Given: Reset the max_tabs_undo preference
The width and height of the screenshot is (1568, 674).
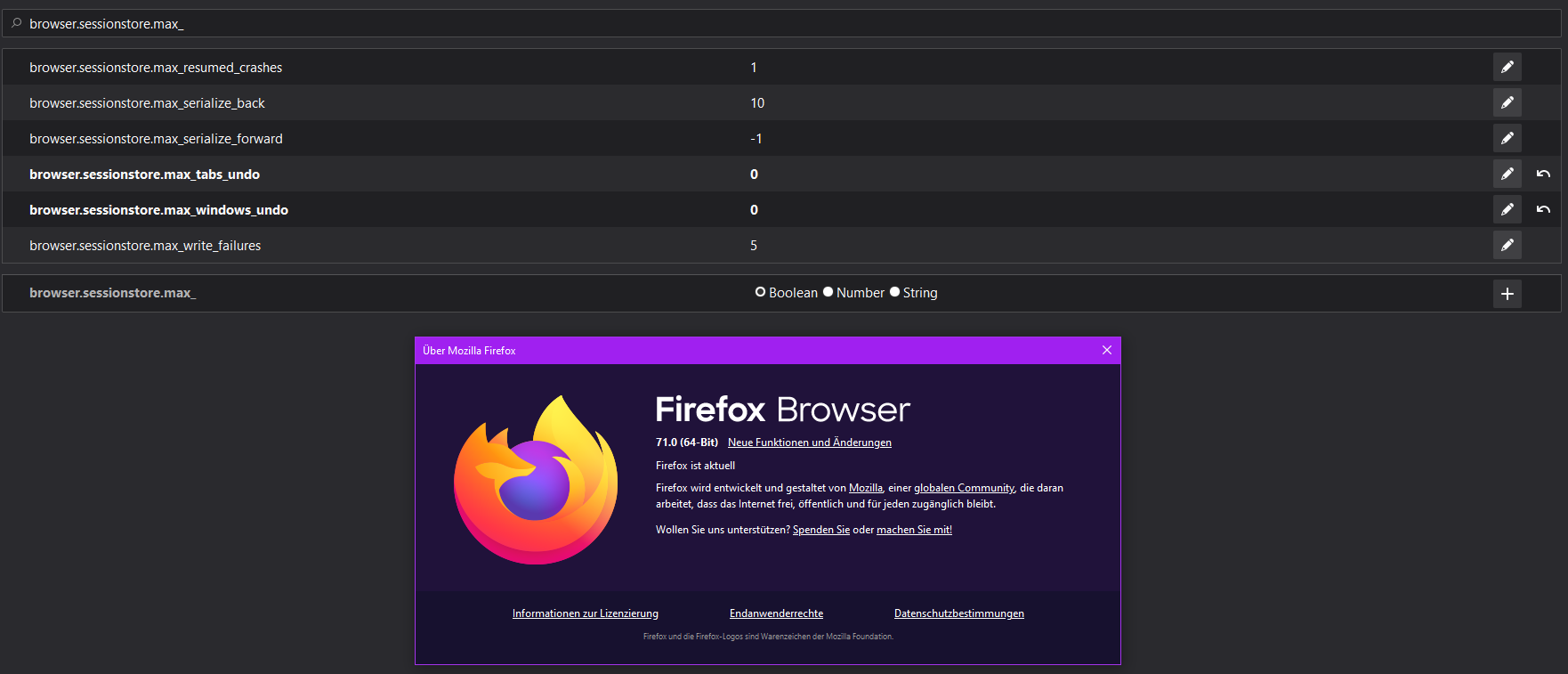Looking at the screenshot, I should click(1543, 174).
